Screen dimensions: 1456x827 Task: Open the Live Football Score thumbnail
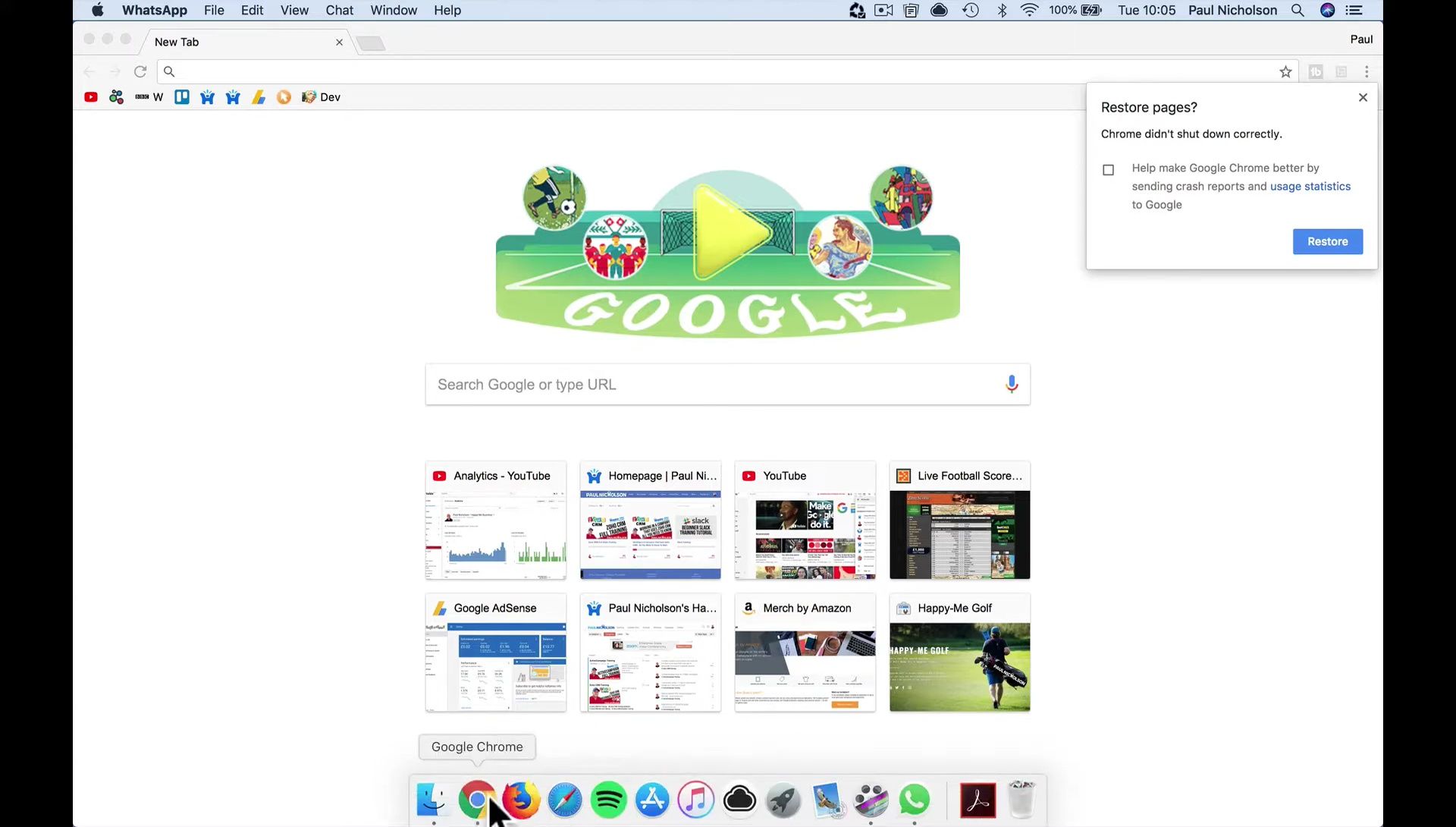pyautogui.click(x=960, y=520)
